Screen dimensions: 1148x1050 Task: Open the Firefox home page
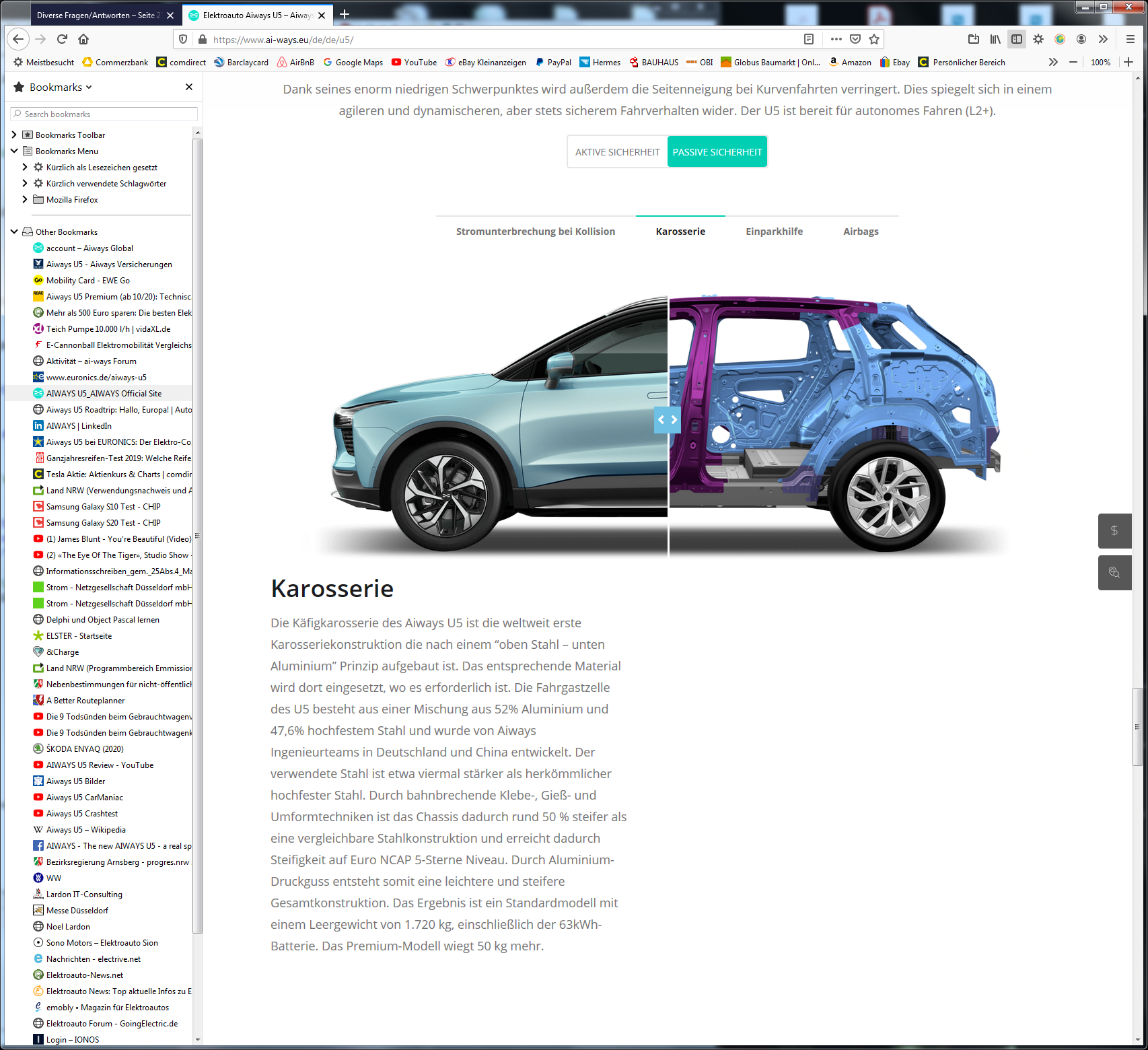(83, 39)
